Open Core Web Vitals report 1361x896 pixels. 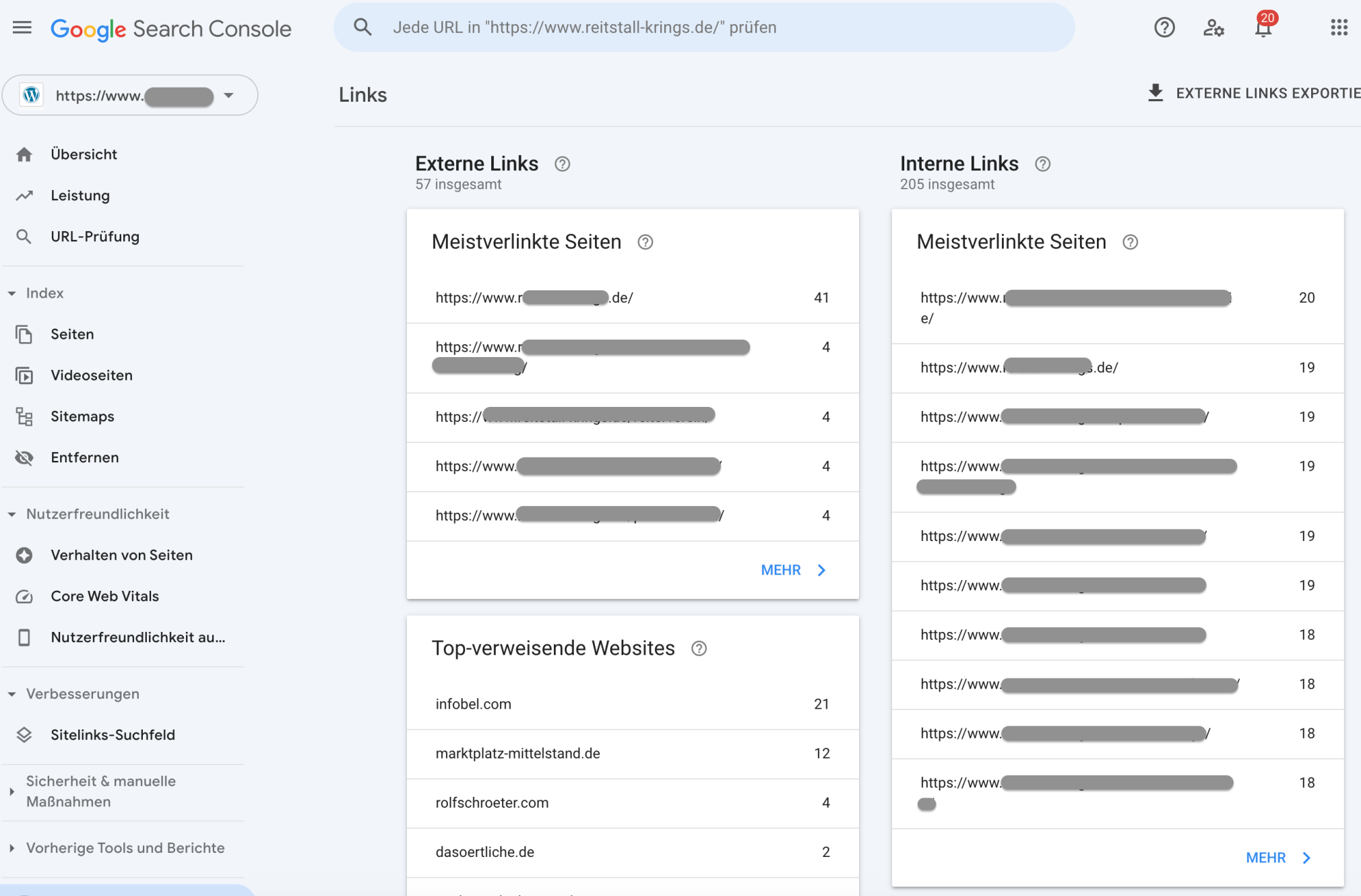[104, 596]
